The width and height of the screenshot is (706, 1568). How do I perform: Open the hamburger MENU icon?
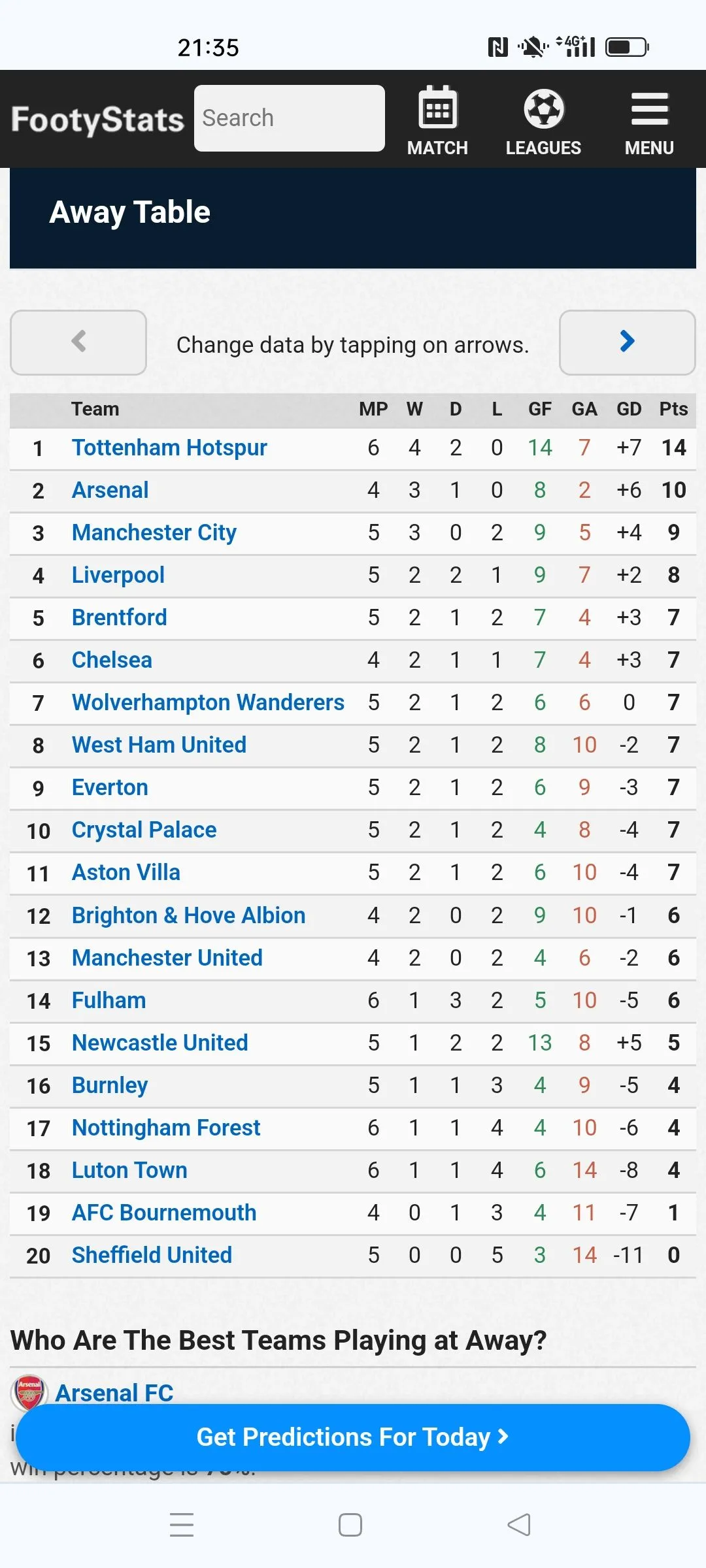coord(649,108)
